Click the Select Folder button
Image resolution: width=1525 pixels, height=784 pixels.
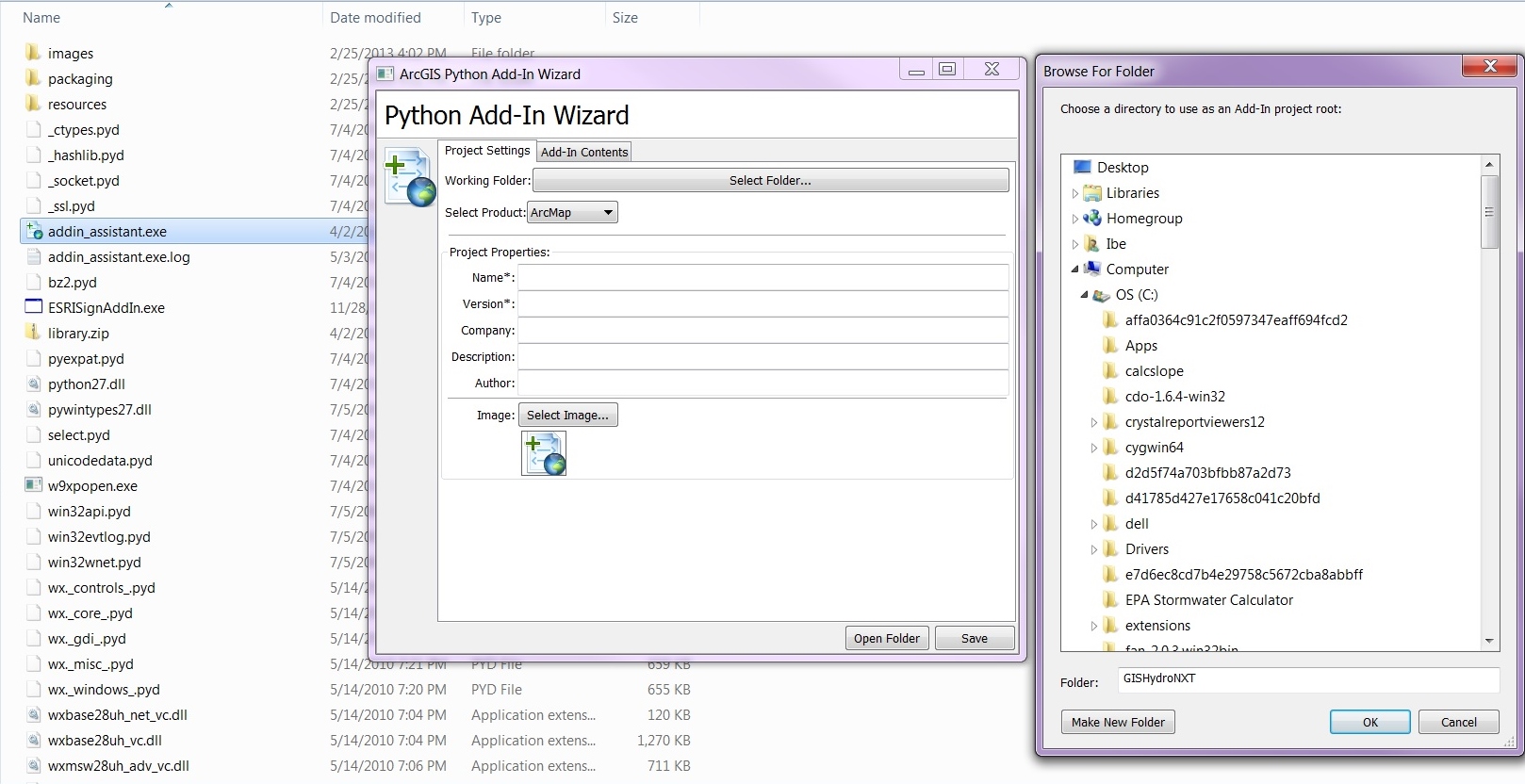(x=770, y=180)
